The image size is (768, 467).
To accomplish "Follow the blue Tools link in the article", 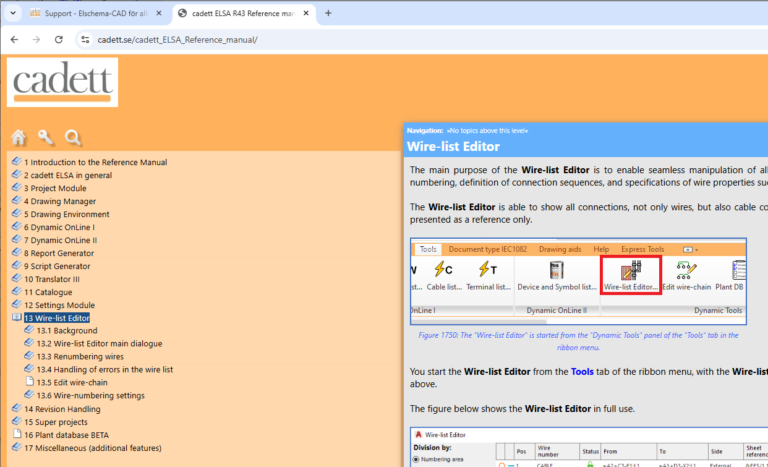I will [582, 372].
